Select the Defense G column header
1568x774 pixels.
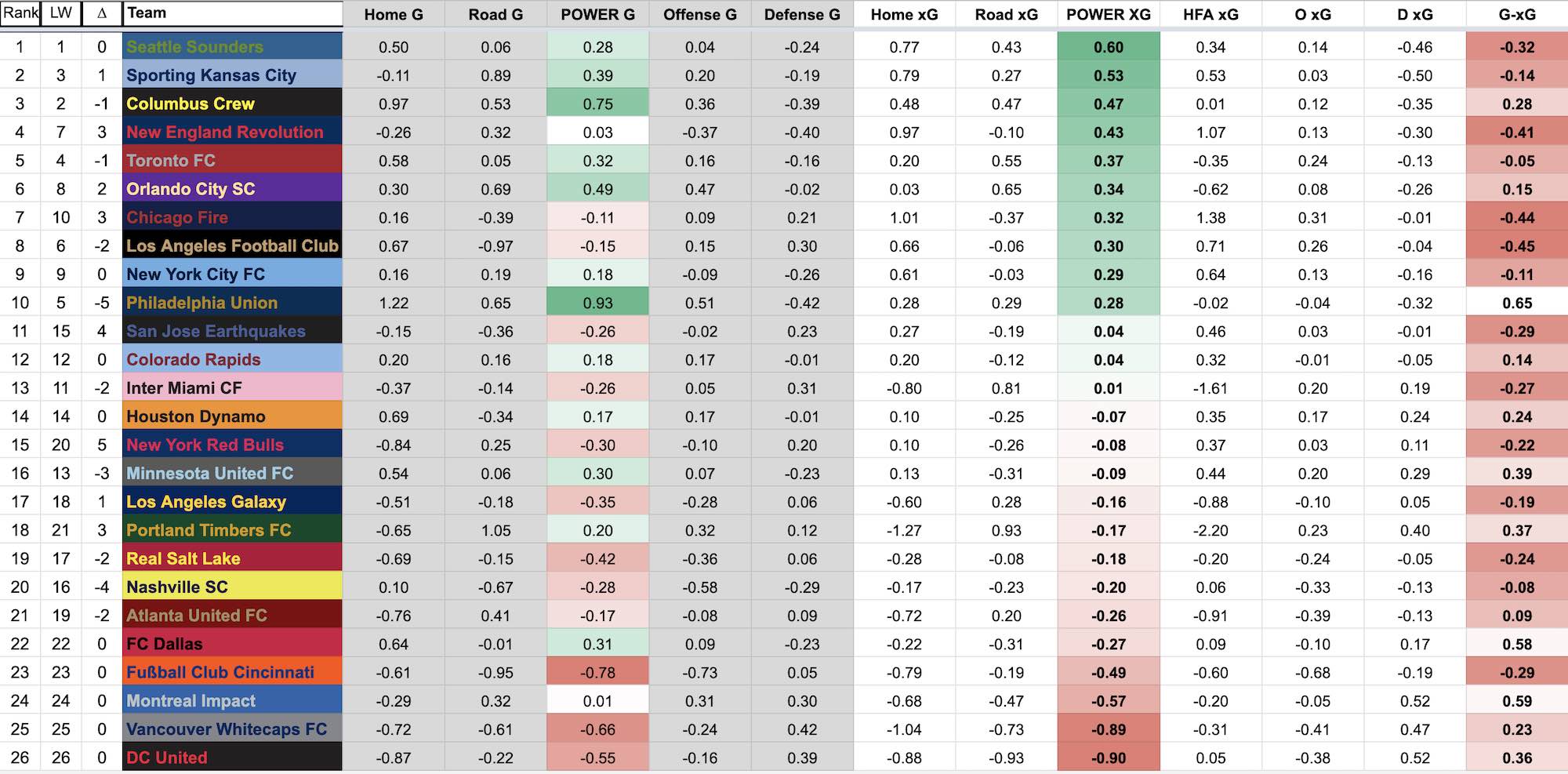point(802,14)
